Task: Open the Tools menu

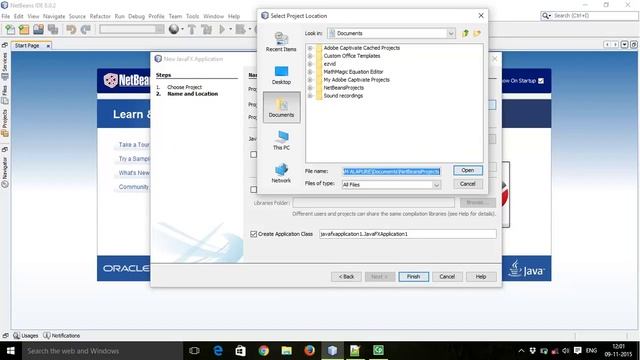Action: 192,16
